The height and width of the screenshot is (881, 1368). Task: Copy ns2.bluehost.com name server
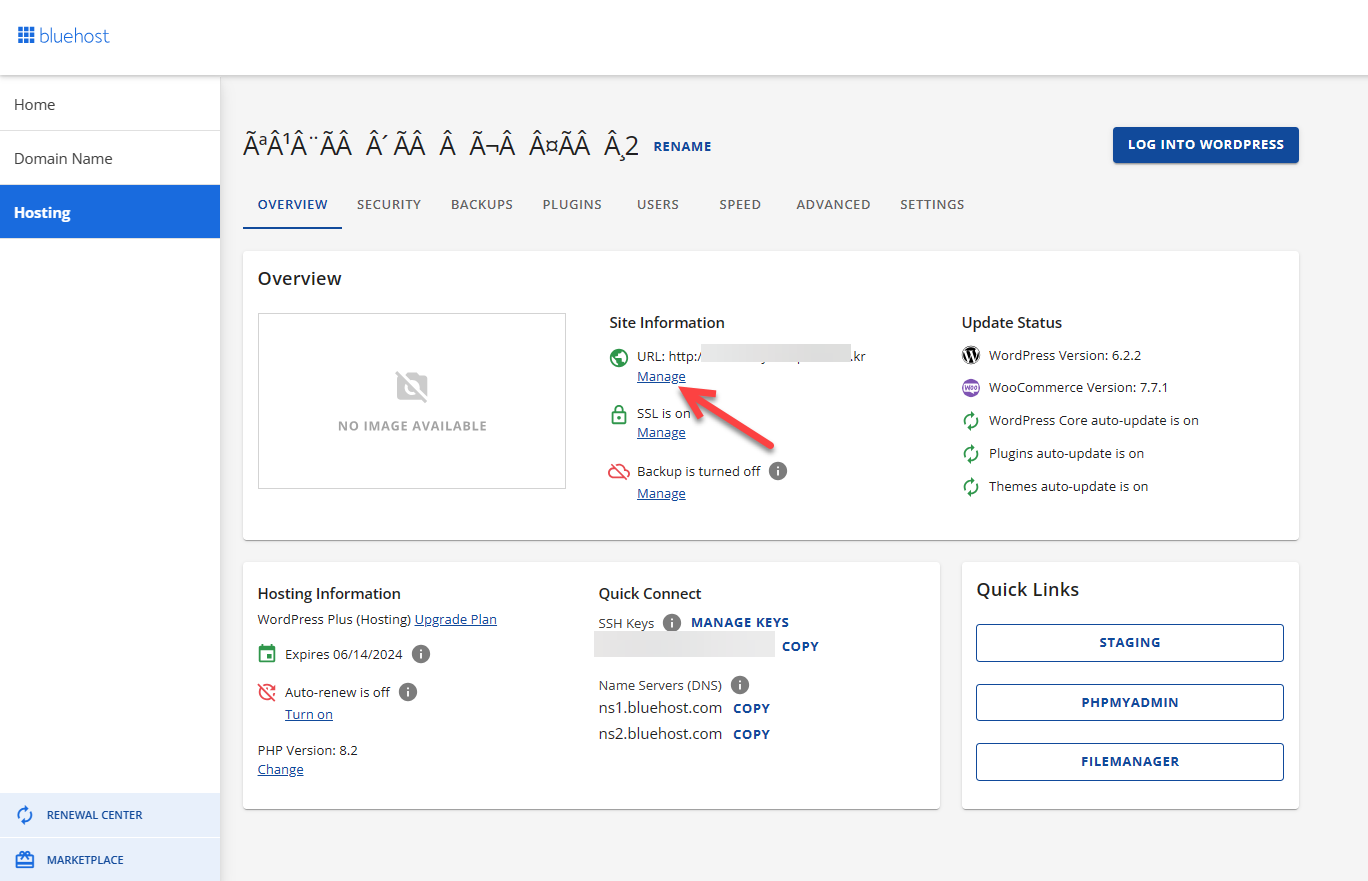click(x=751, y=734)
